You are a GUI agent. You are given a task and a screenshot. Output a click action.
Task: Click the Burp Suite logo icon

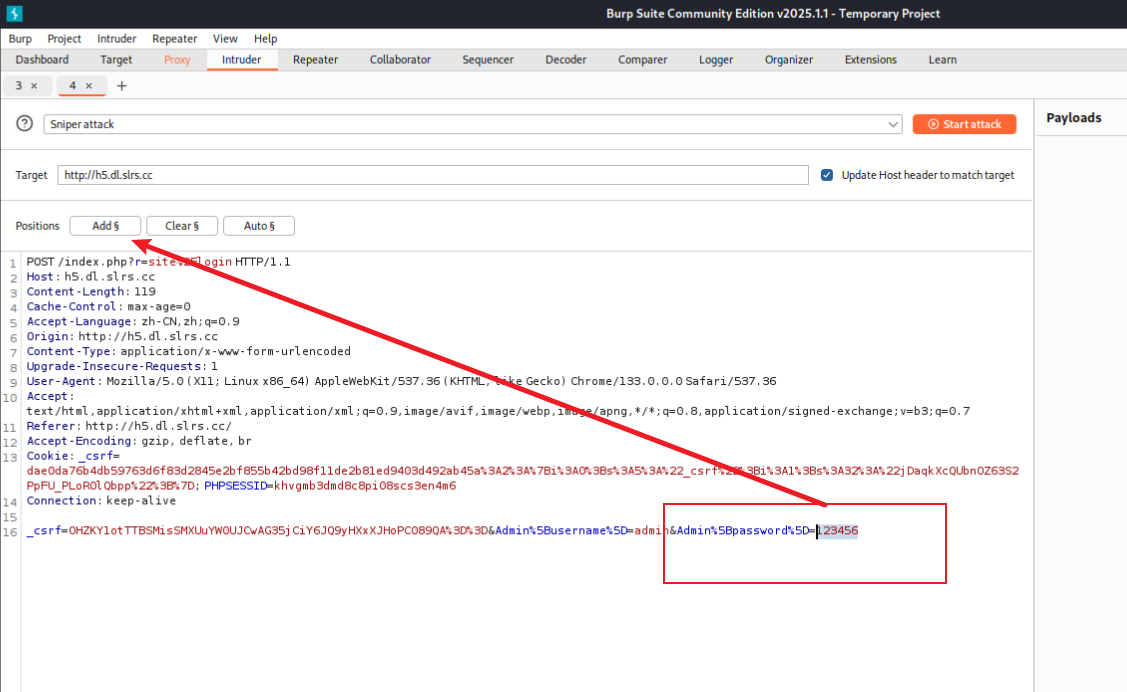pyautogui.click(x=13, y=14)
